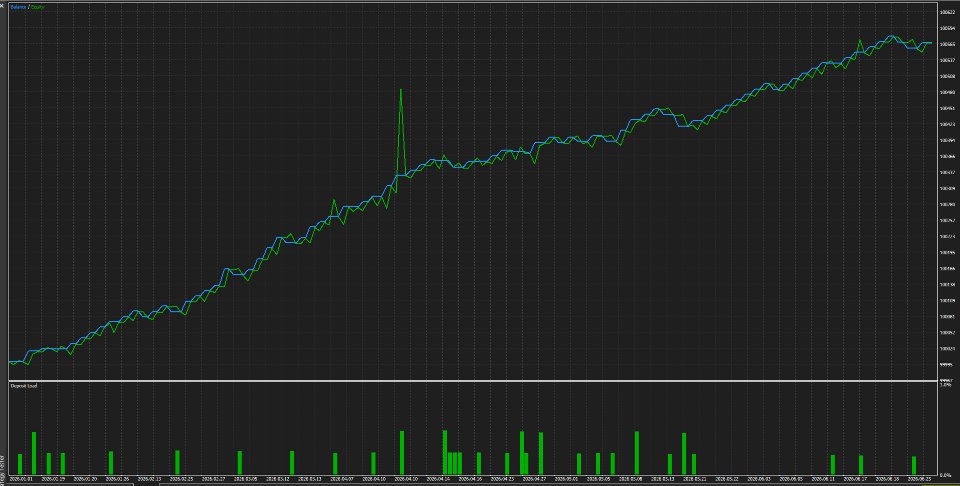Click the top value on the balance axis
Image resolution: width=960 pixels, height=486 pixels.
point(947,12)
